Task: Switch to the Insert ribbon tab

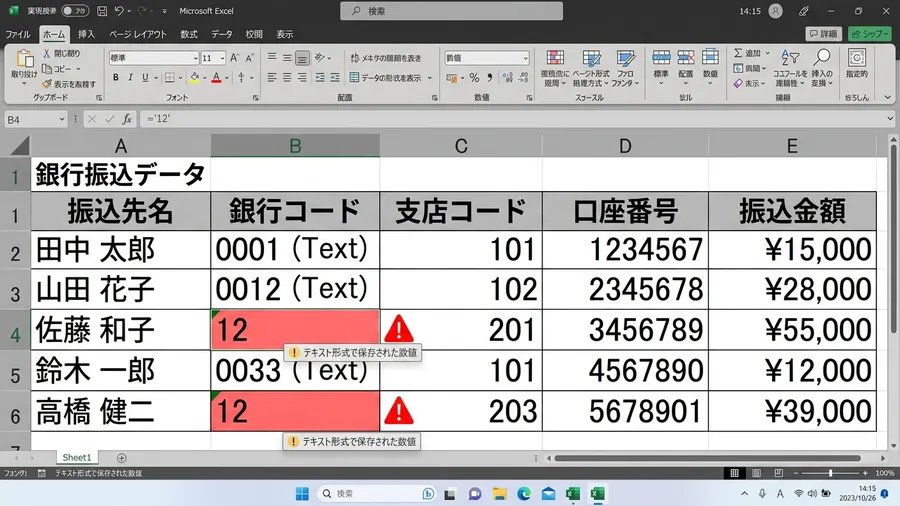Action: 87,34
